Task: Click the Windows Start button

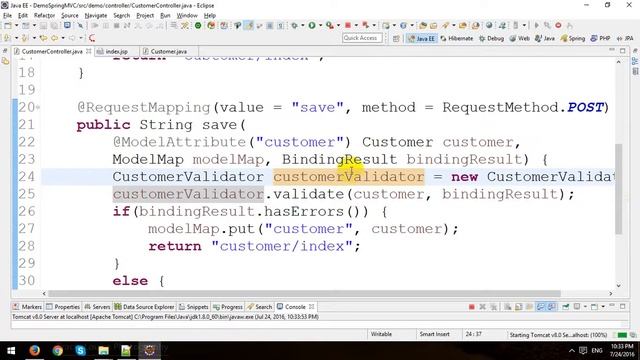Action: click(x=11, y=350)
